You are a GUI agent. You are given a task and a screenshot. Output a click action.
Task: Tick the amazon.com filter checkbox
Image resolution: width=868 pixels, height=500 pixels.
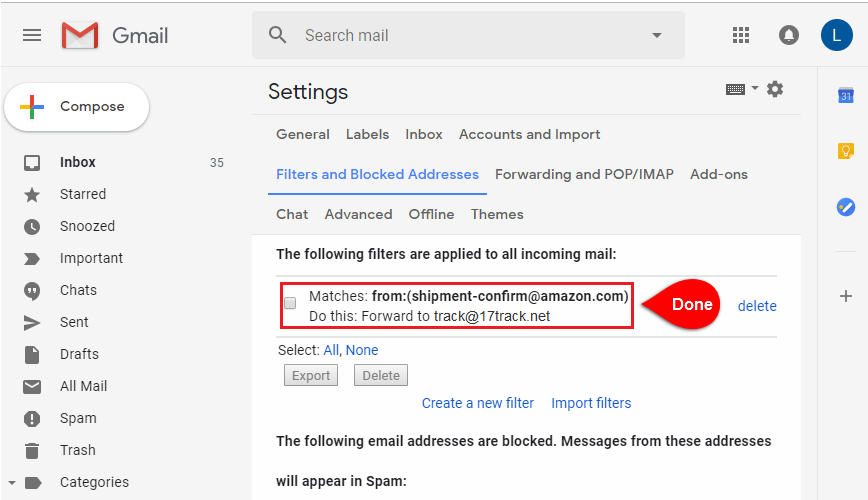point(290,303)
